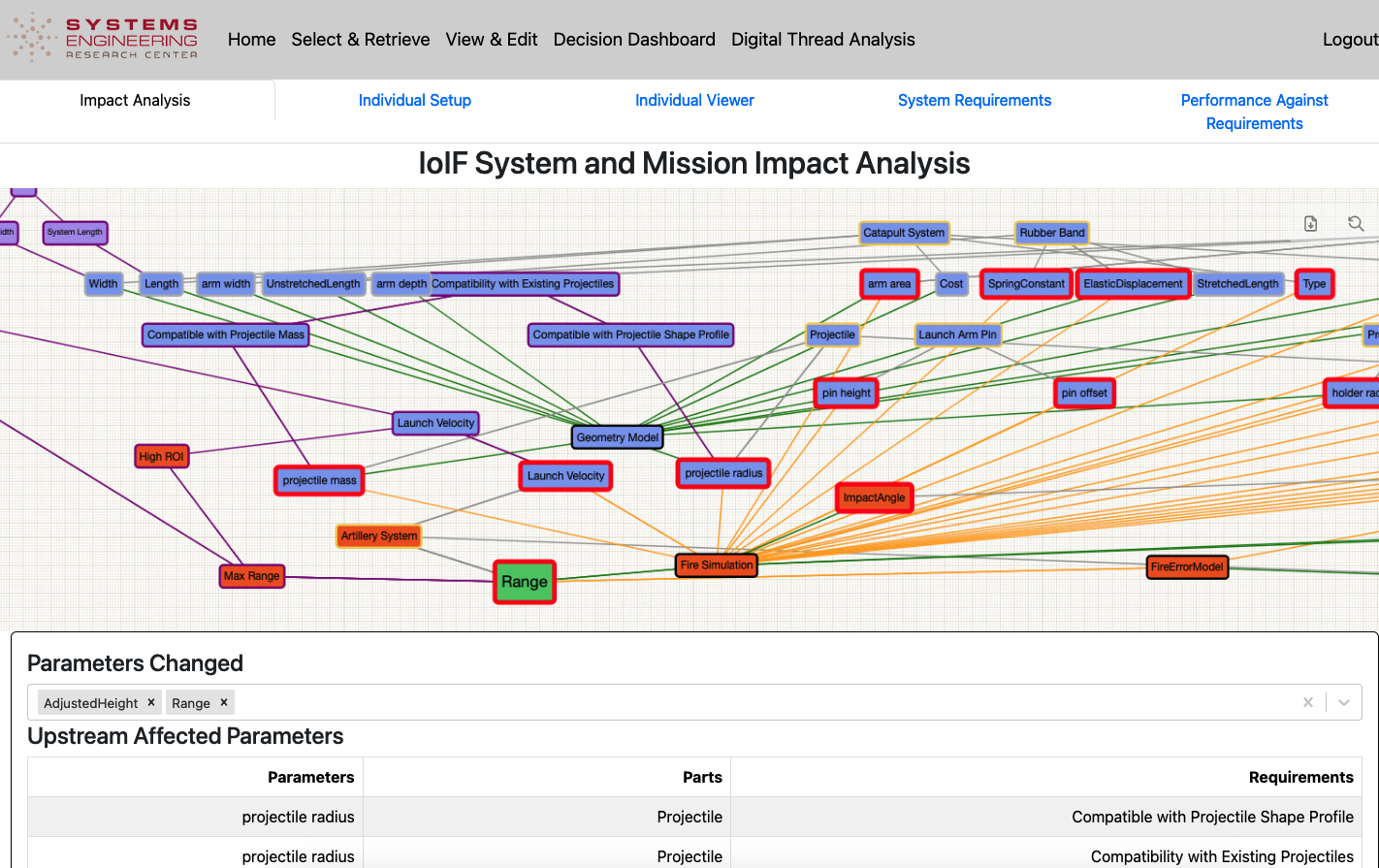
Task: Click the download graph icon
Action: click(1310, 224)
